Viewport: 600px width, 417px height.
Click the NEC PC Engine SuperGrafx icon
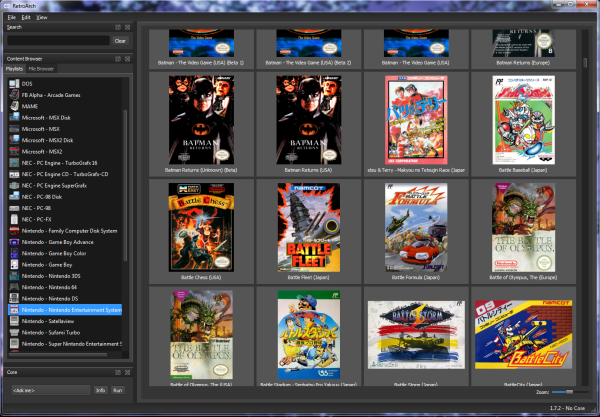pyautogui.click(x=14, y=185)
